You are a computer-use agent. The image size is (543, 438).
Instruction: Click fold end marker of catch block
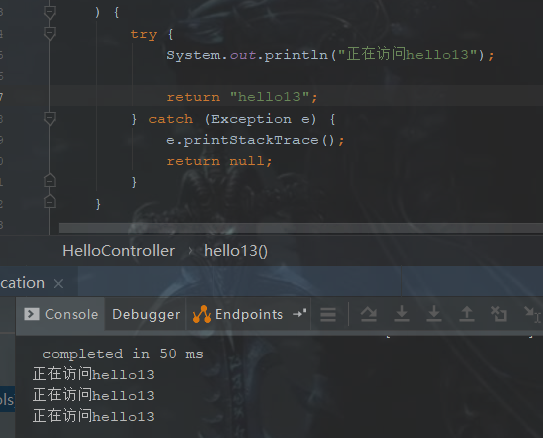click(50, 180)
